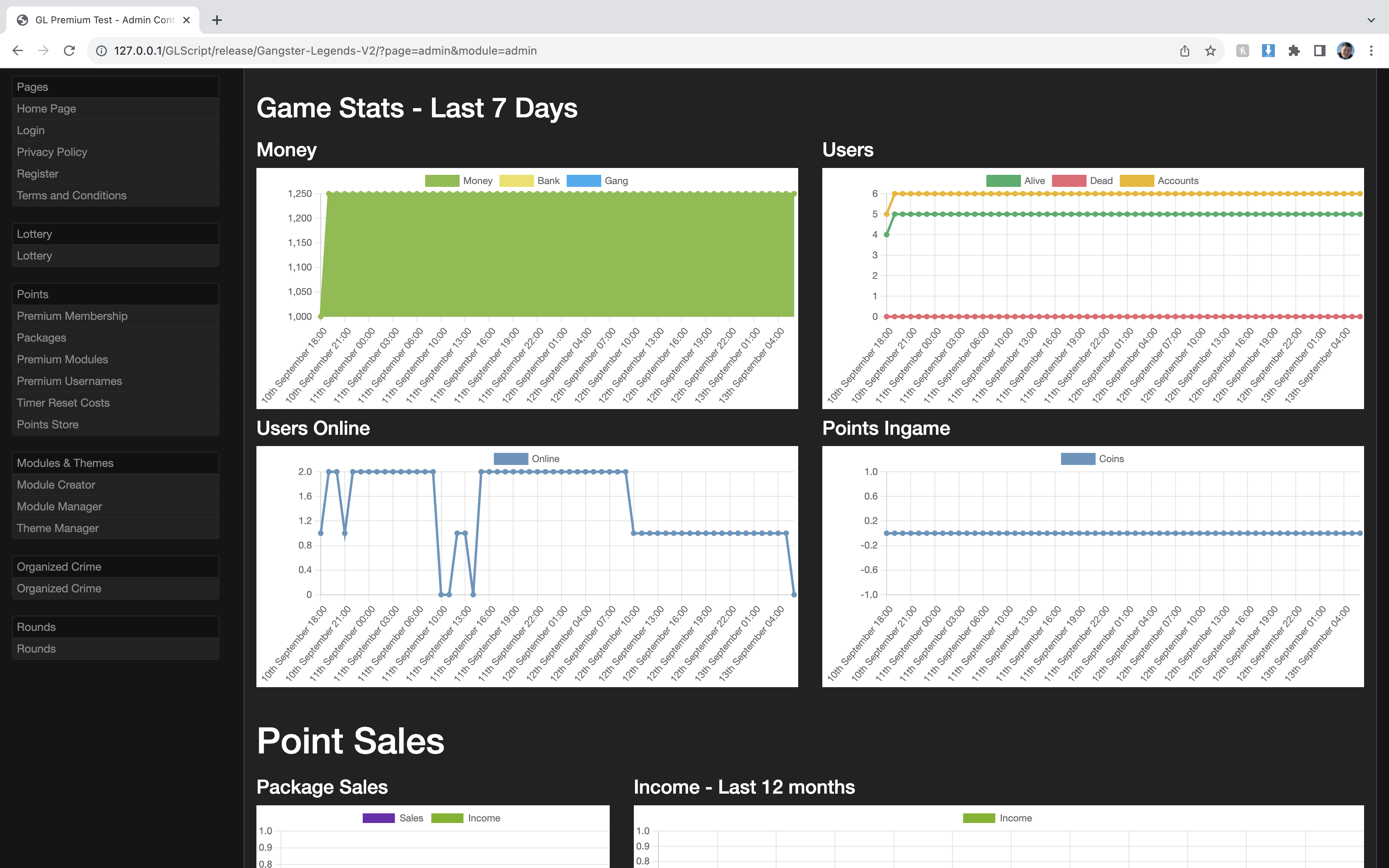
Task: Open Module Manager in the sidebar
Action: pyautogui.click(x=59, y=506)
